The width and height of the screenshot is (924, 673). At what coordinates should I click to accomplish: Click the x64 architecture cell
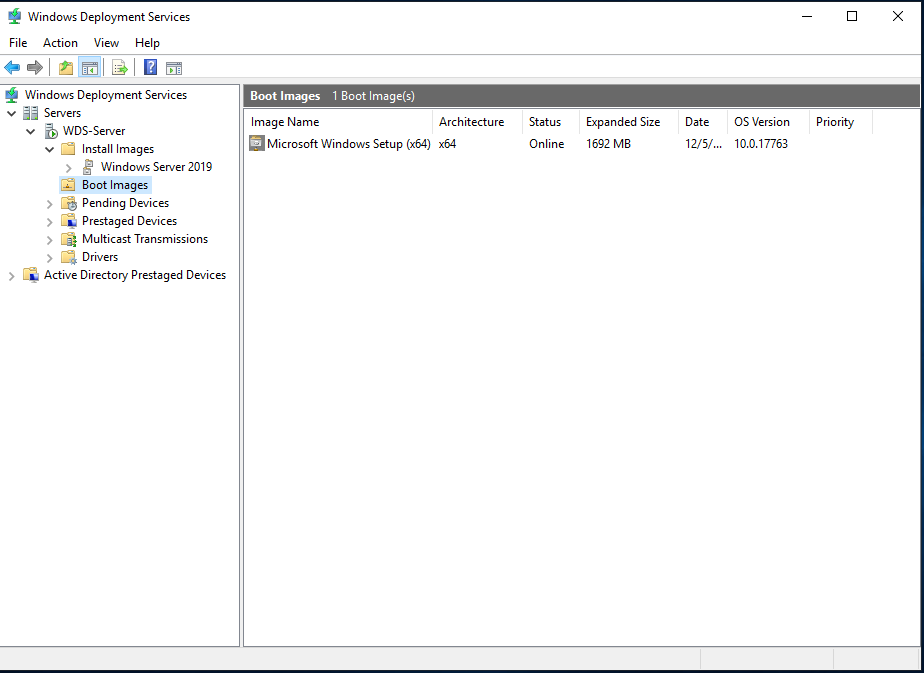coord(447,144)
